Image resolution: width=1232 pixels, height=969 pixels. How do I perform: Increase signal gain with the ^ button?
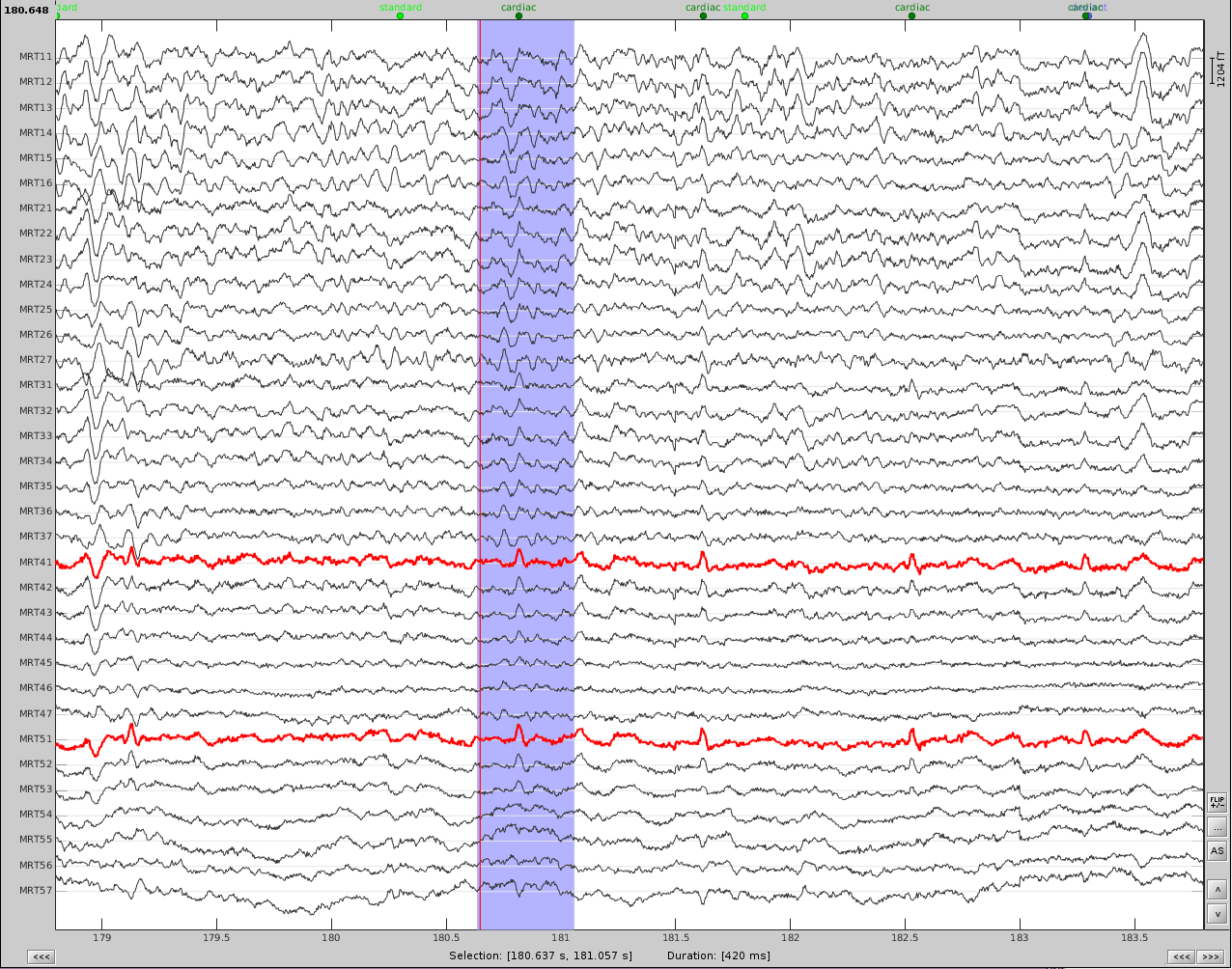pos(1217,889)
